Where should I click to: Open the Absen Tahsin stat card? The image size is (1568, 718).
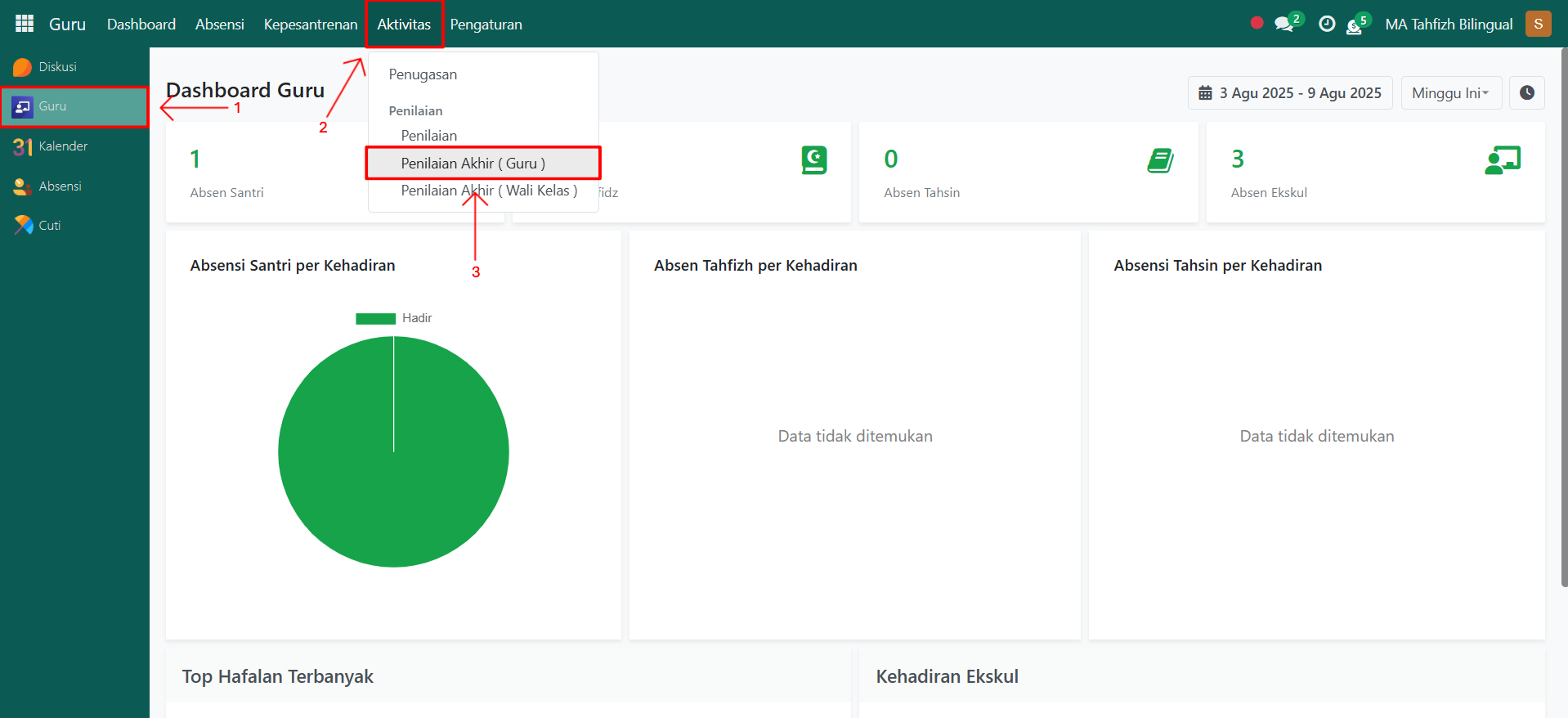point(1028,173)
